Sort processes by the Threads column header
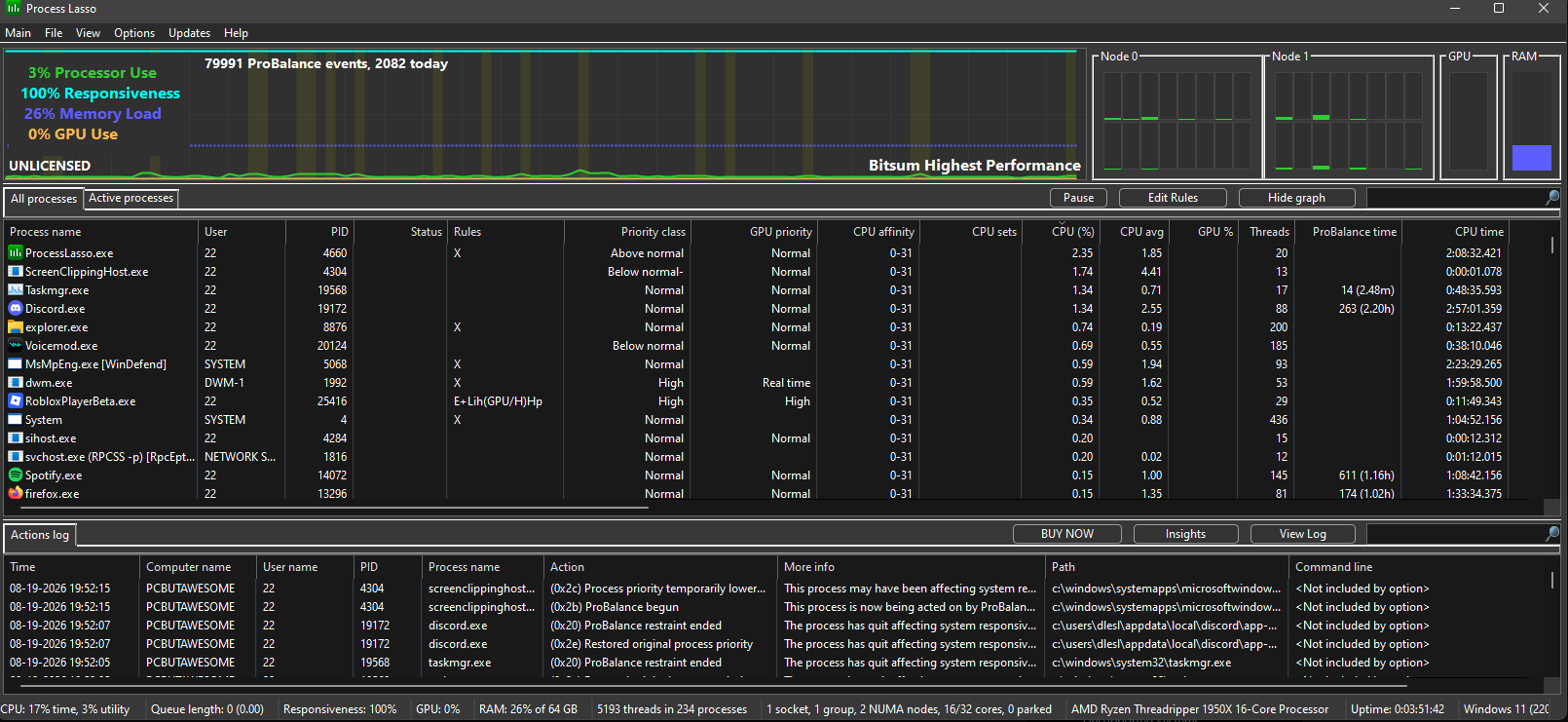 coord(1266,232)
